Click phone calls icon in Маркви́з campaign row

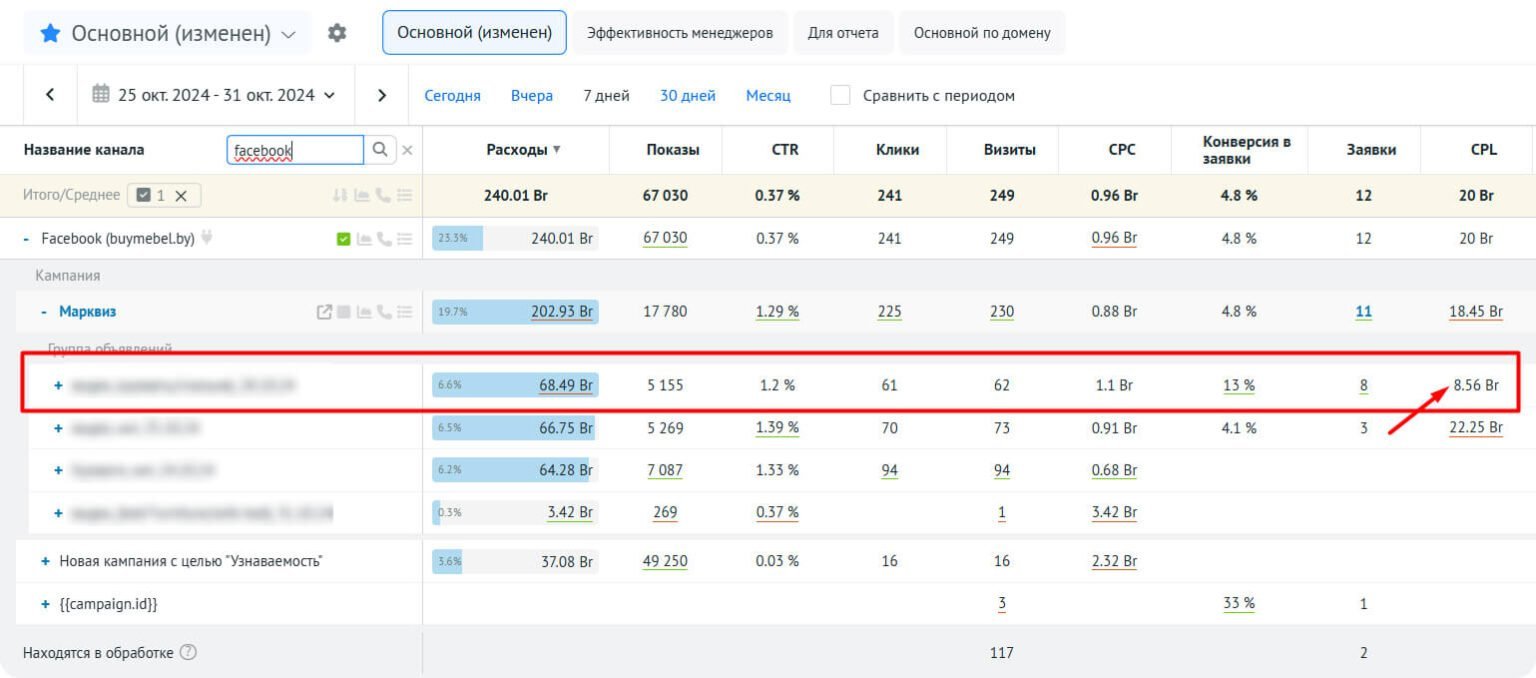tap(385, 312)
